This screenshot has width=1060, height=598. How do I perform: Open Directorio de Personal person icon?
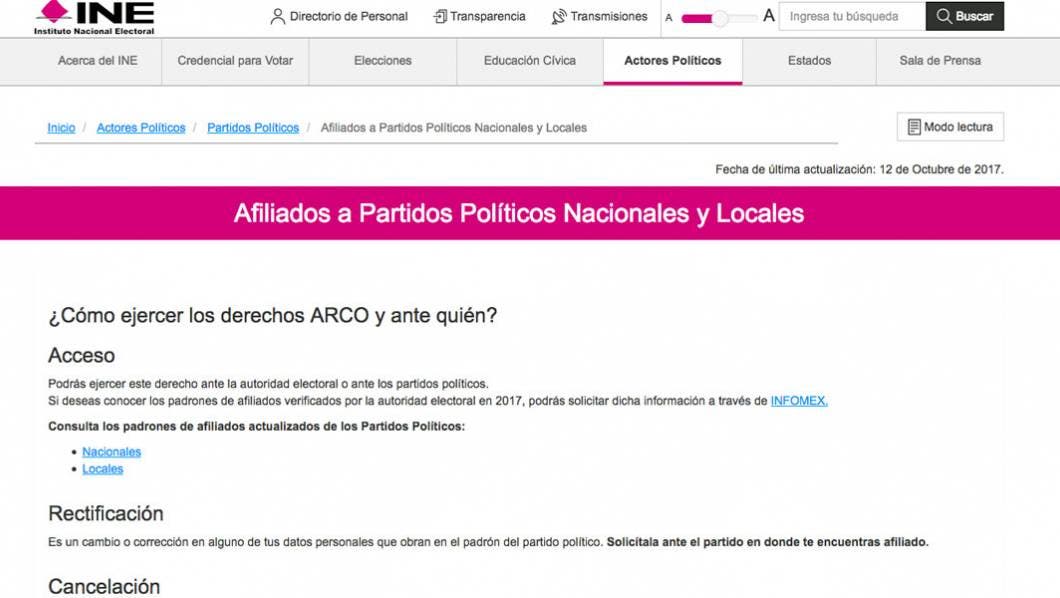pos(278,17)
